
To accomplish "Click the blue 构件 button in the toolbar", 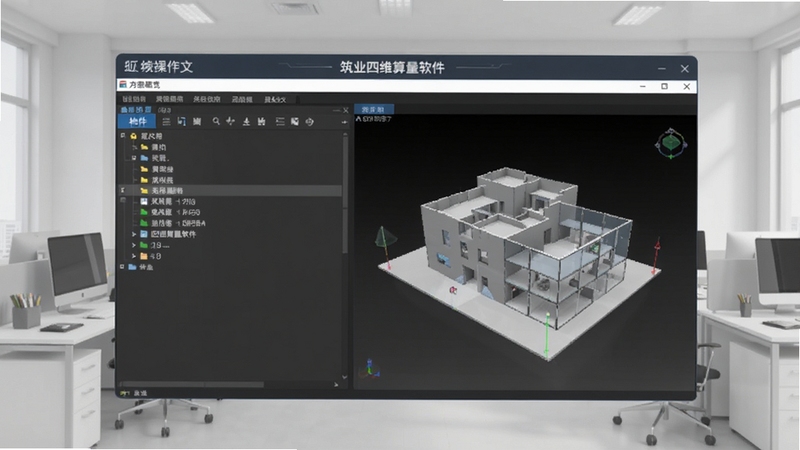I will point(137,121).
